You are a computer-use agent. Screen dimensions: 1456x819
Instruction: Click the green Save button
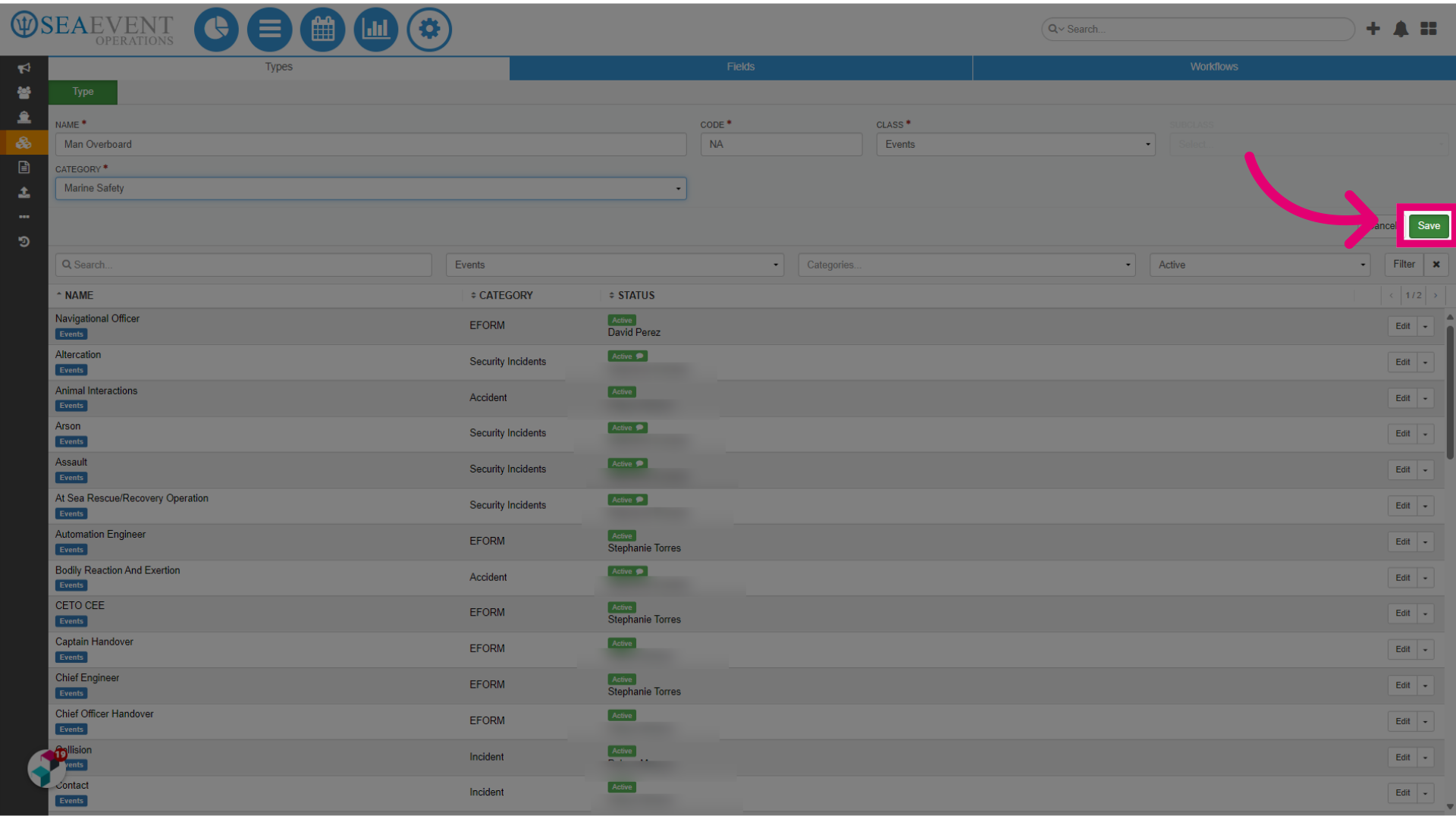(x=1429, y=226)
